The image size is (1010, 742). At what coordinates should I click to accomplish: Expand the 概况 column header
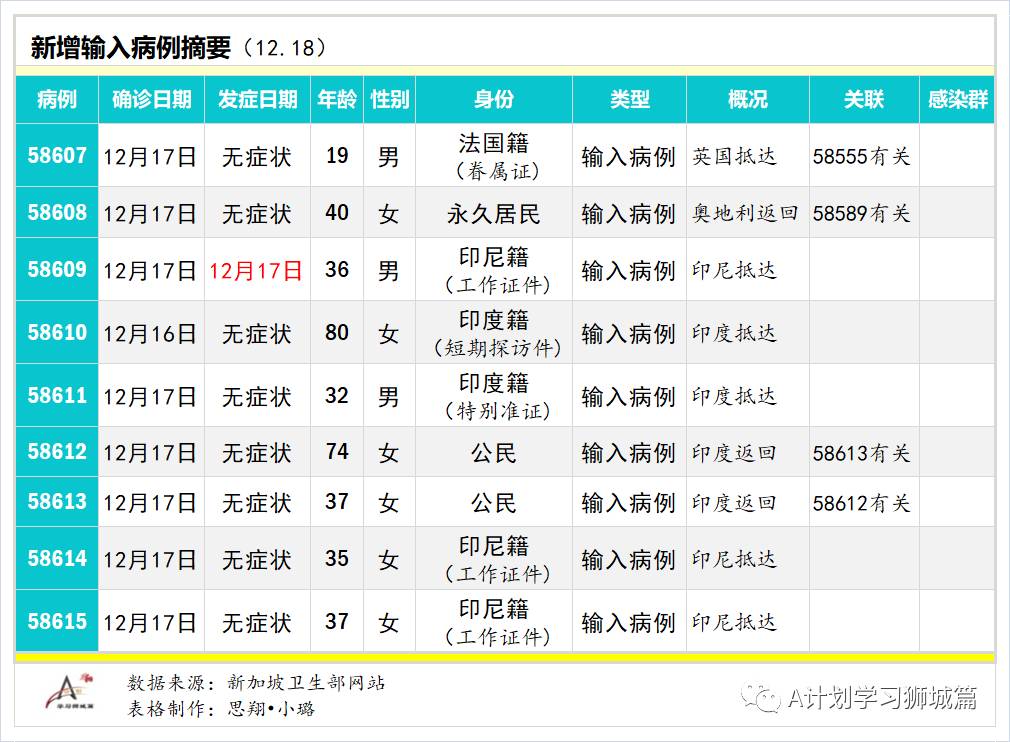pyautogui.click(x=746, y=100)
